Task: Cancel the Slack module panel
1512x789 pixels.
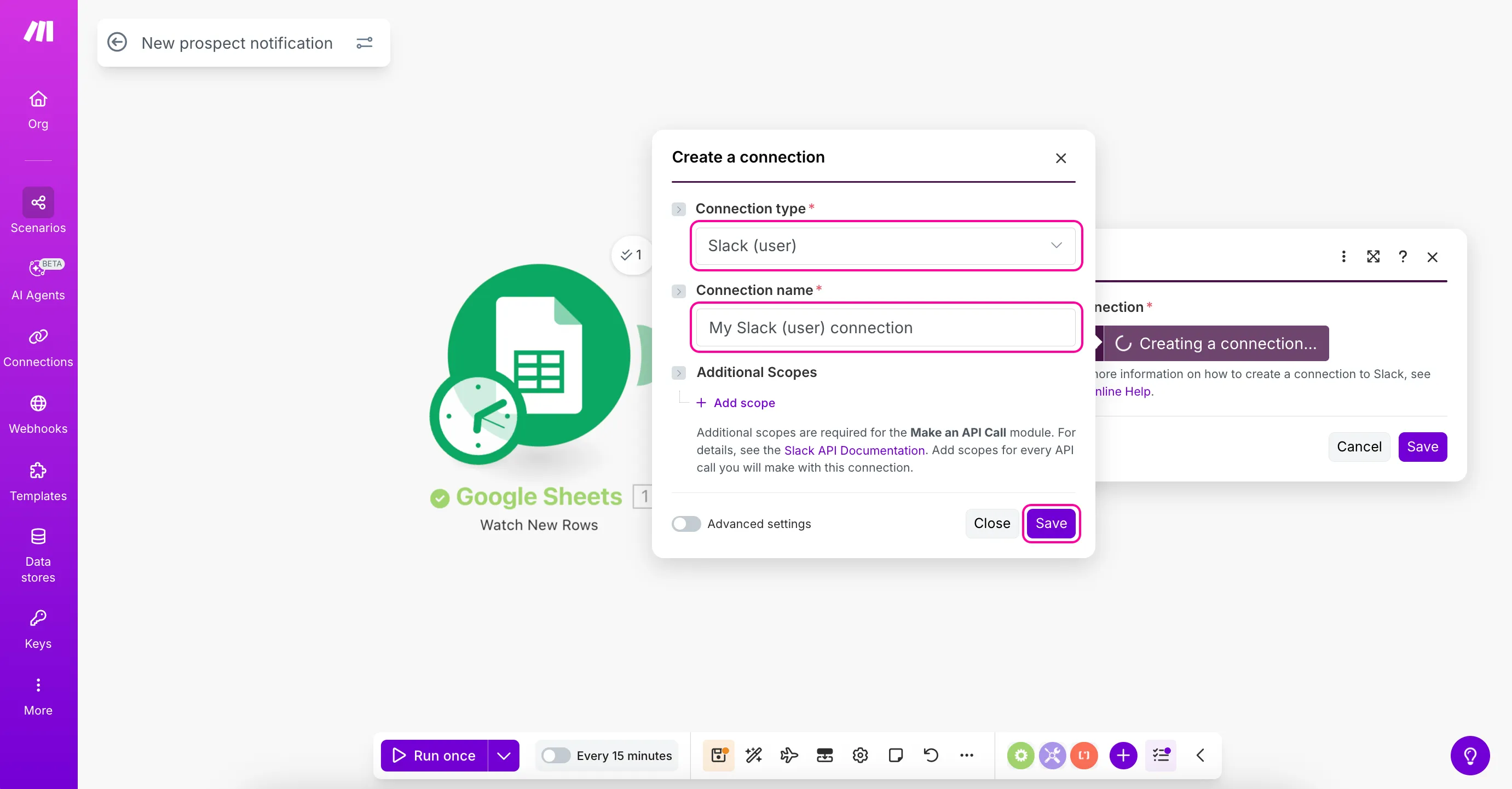Action: coord(1359,447)
